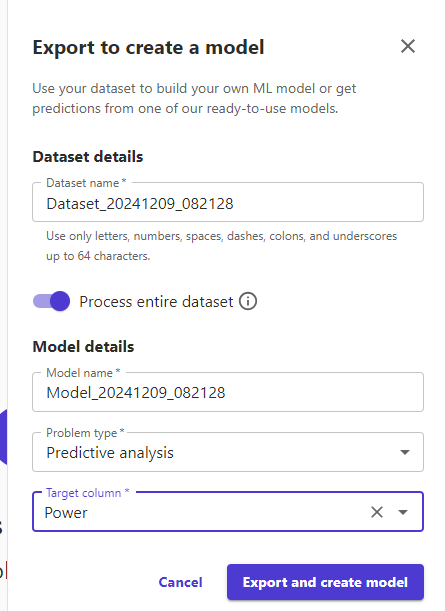Open Problem type showing Predictive analysis
The height and width of the screenshot is (611, 445).
(x=228, y=452)
